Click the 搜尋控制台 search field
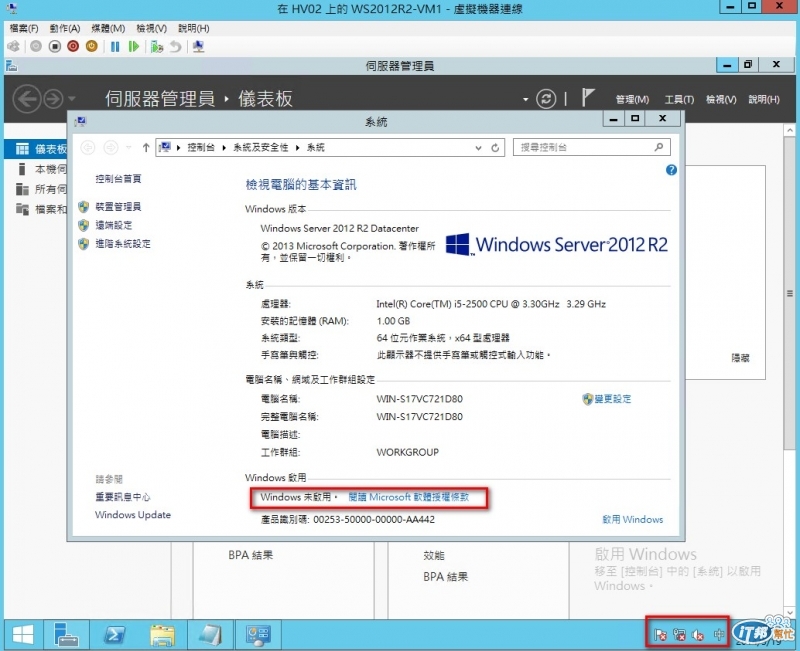This screenshot has width=800, height=651. pos(584,147)
